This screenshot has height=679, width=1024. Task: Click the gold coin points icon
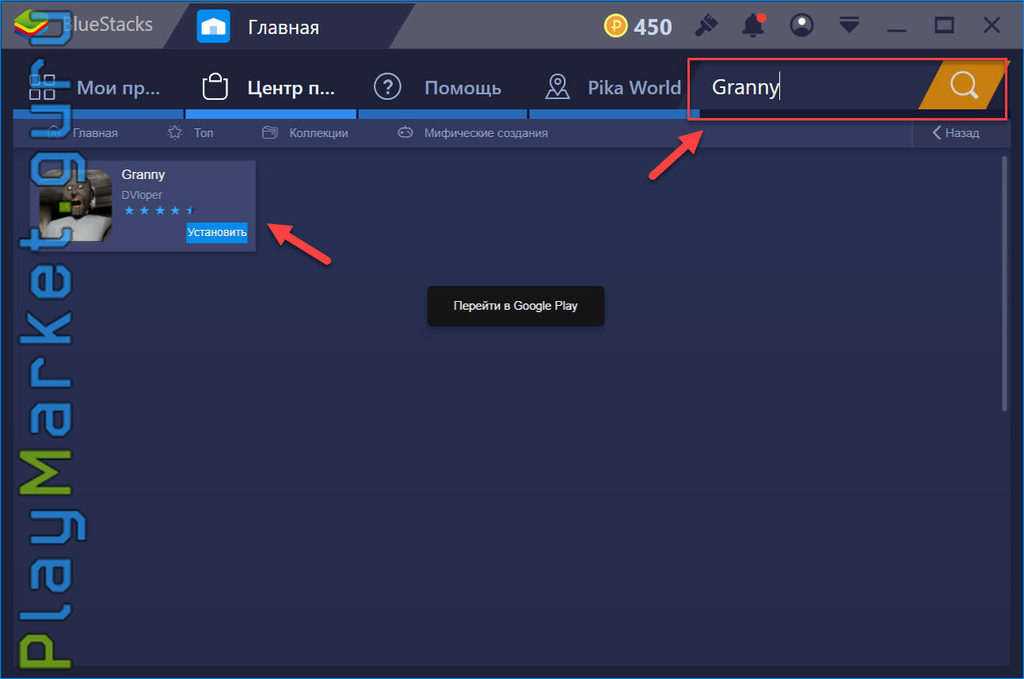(615, 26)
